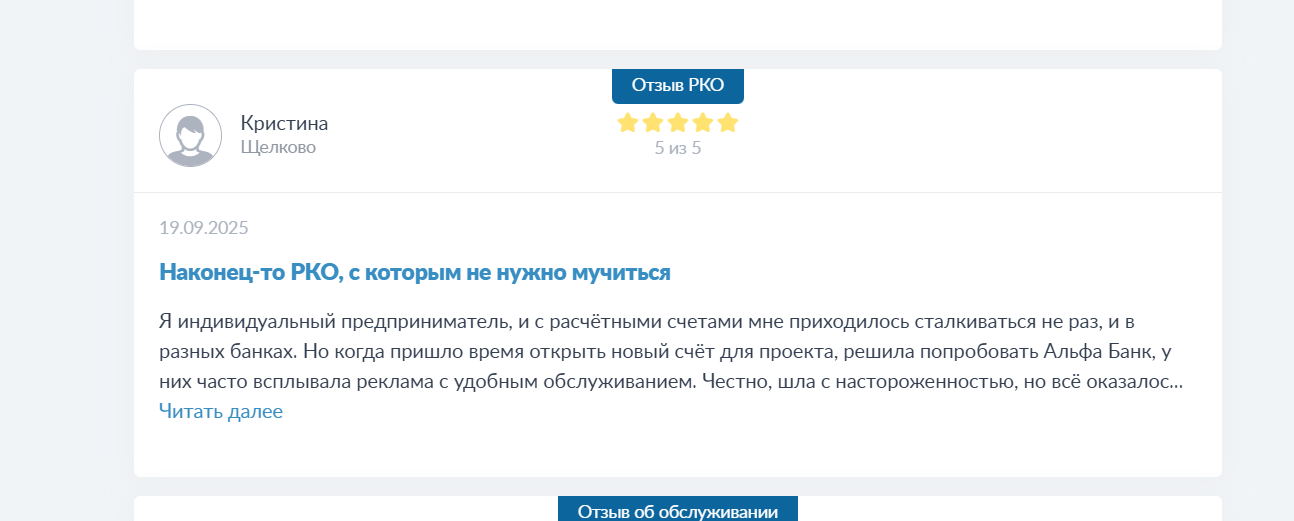Click the five-star rating row
The height and width of the screenshot is (521, 1294).
(x=678, y=123)
